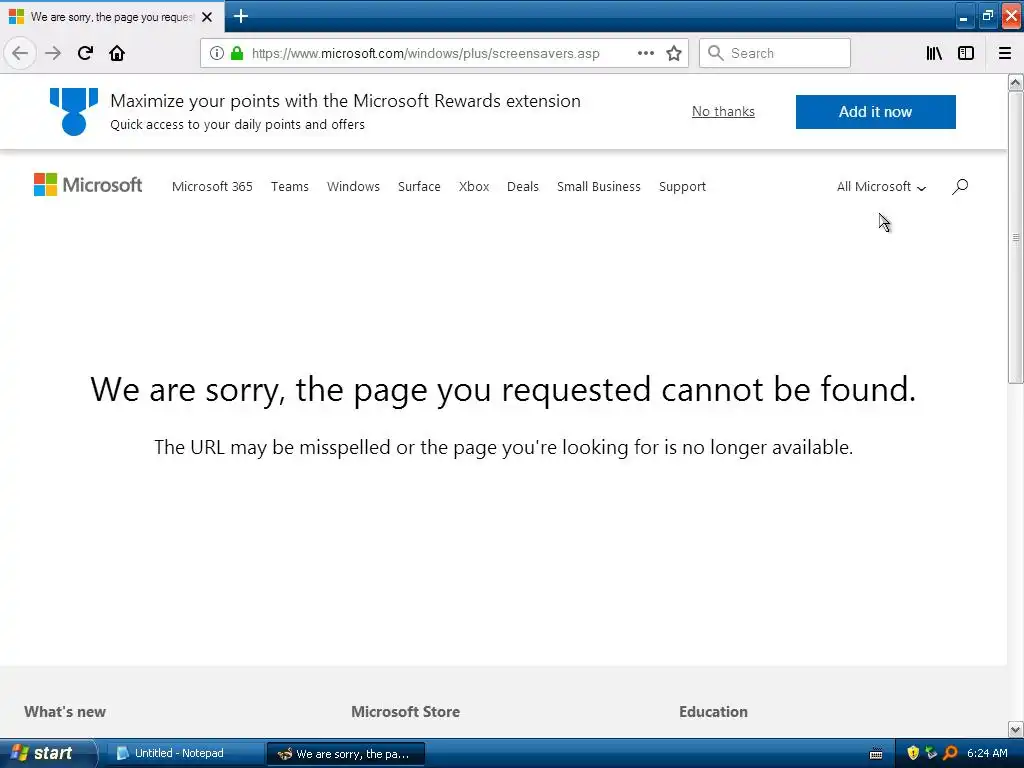This screenshot has width=1024, height=768.
Task: Open the Library bookshelf icon
Action: coord(934,53)
